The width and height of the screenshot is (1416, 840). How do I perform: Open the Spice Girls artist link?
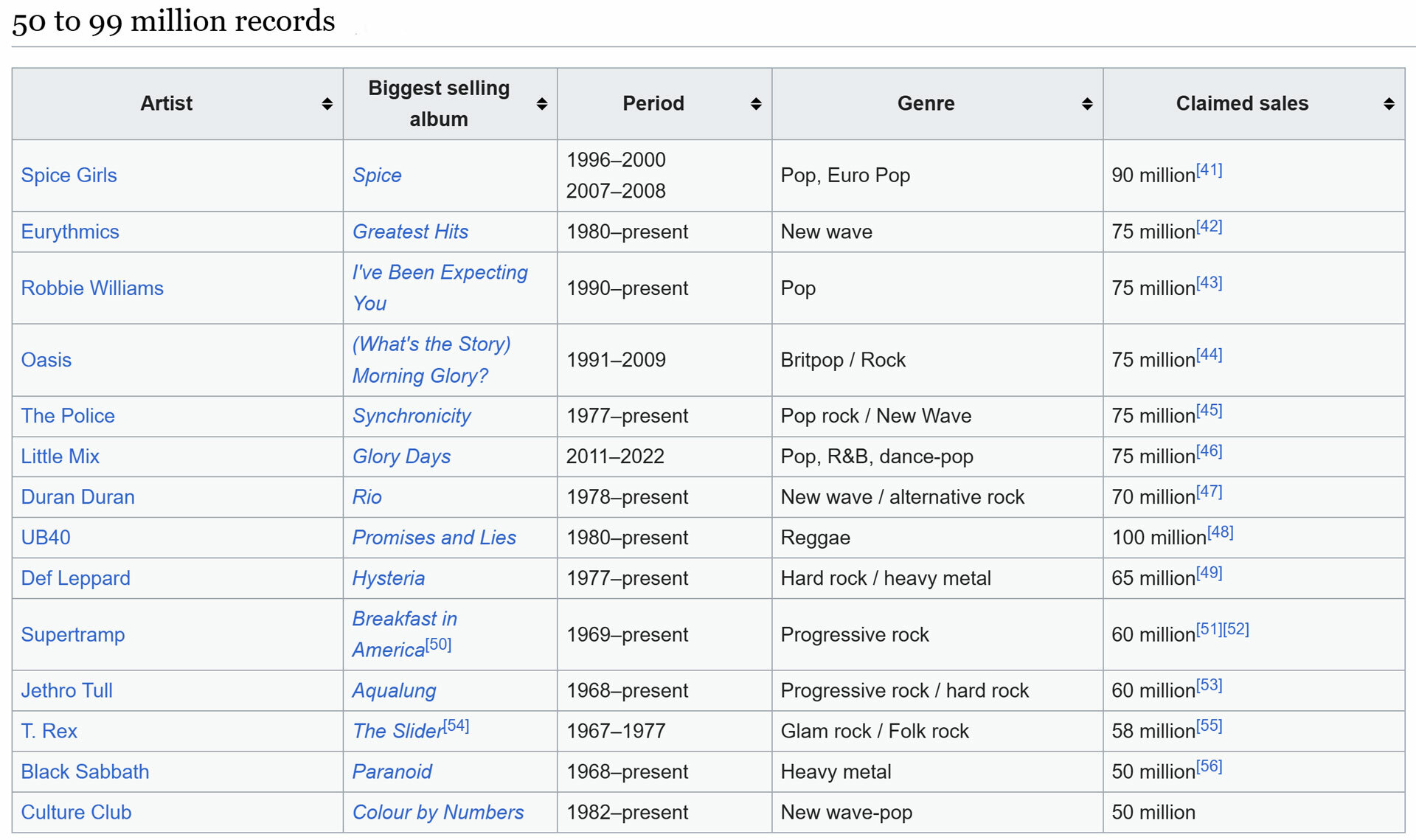(x=69, y=176)
